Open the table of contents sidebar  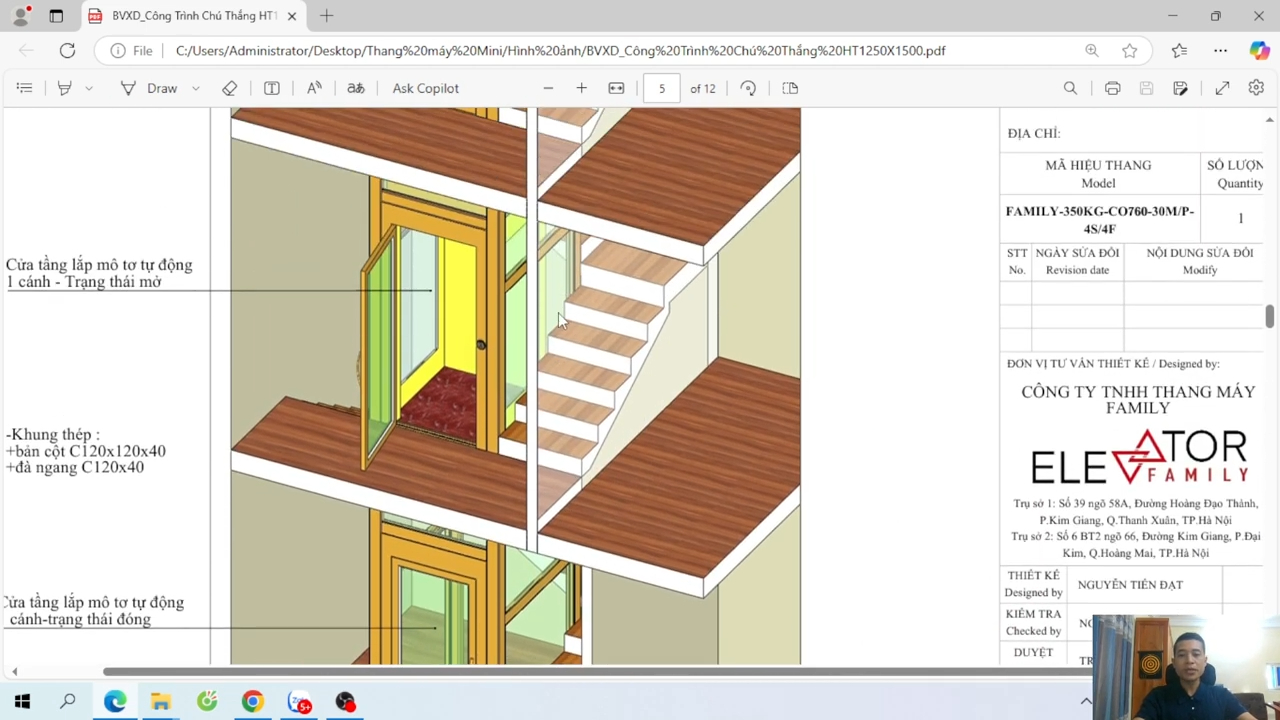tap(24, 88)
